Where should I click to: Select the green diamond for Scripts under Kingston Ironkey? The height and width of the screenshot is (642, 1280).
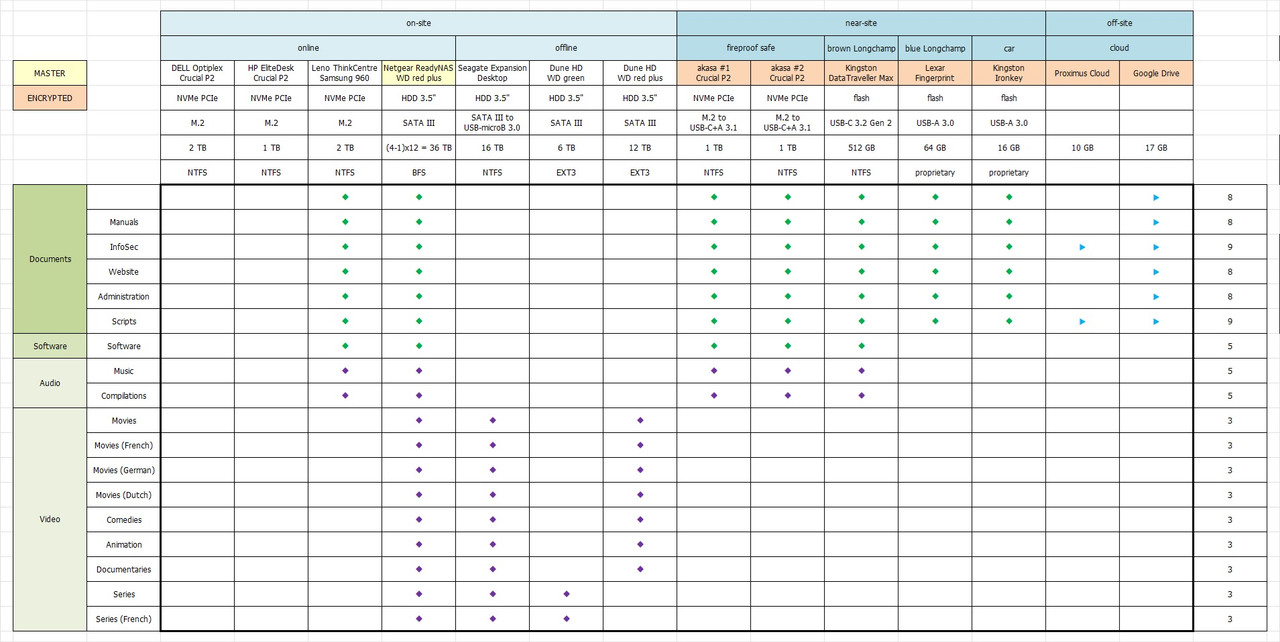(x=1009, y=321)
